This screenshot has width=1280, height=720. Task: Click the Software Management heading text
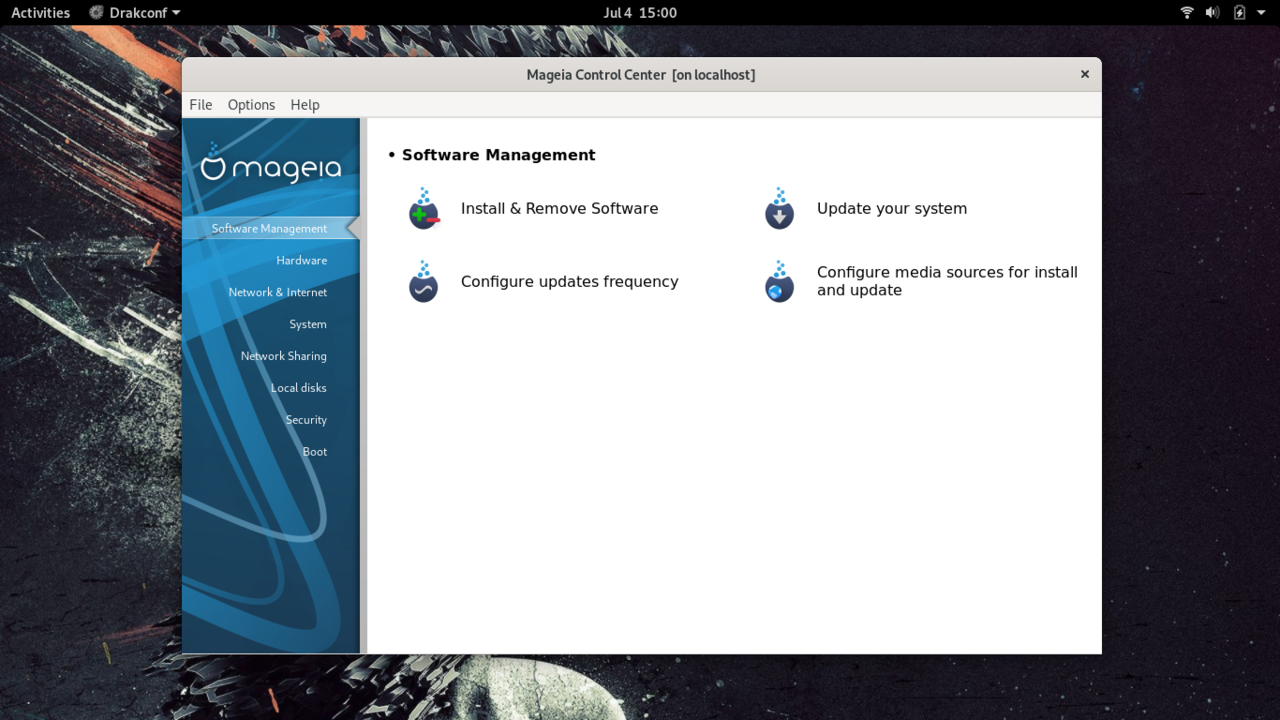[x=498, y=155]
